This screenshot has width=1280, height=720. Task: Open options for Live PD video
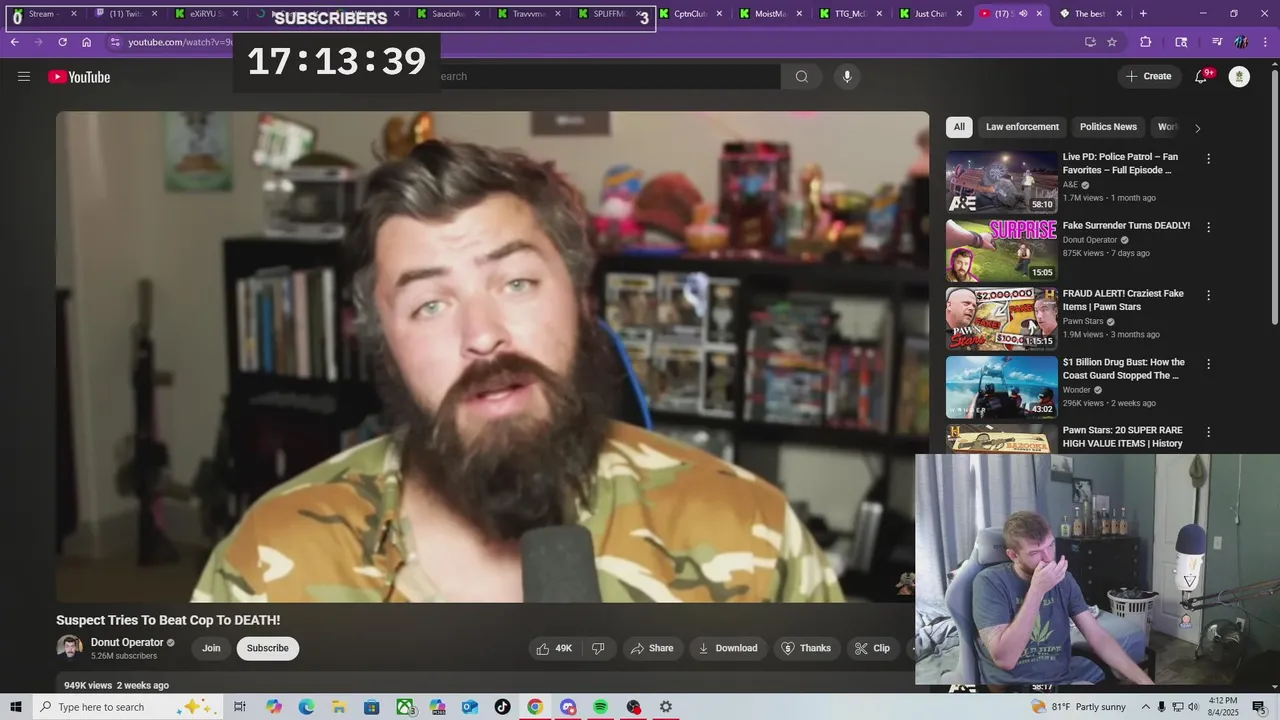point(1208,159)
